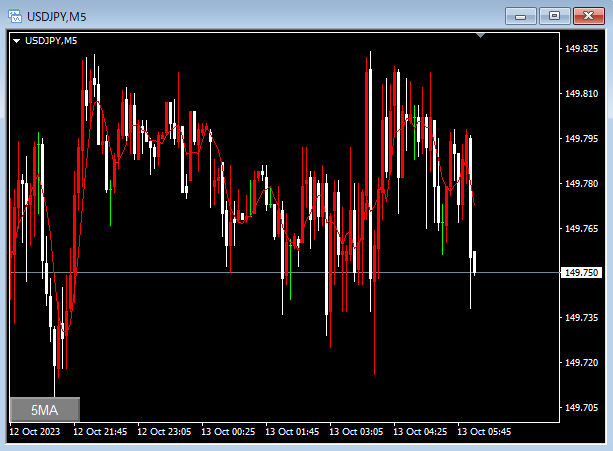Minimize the USDJPY,M5 chart window
The width and height of the screenshot is (613, 451).
[x=520, y=16]
